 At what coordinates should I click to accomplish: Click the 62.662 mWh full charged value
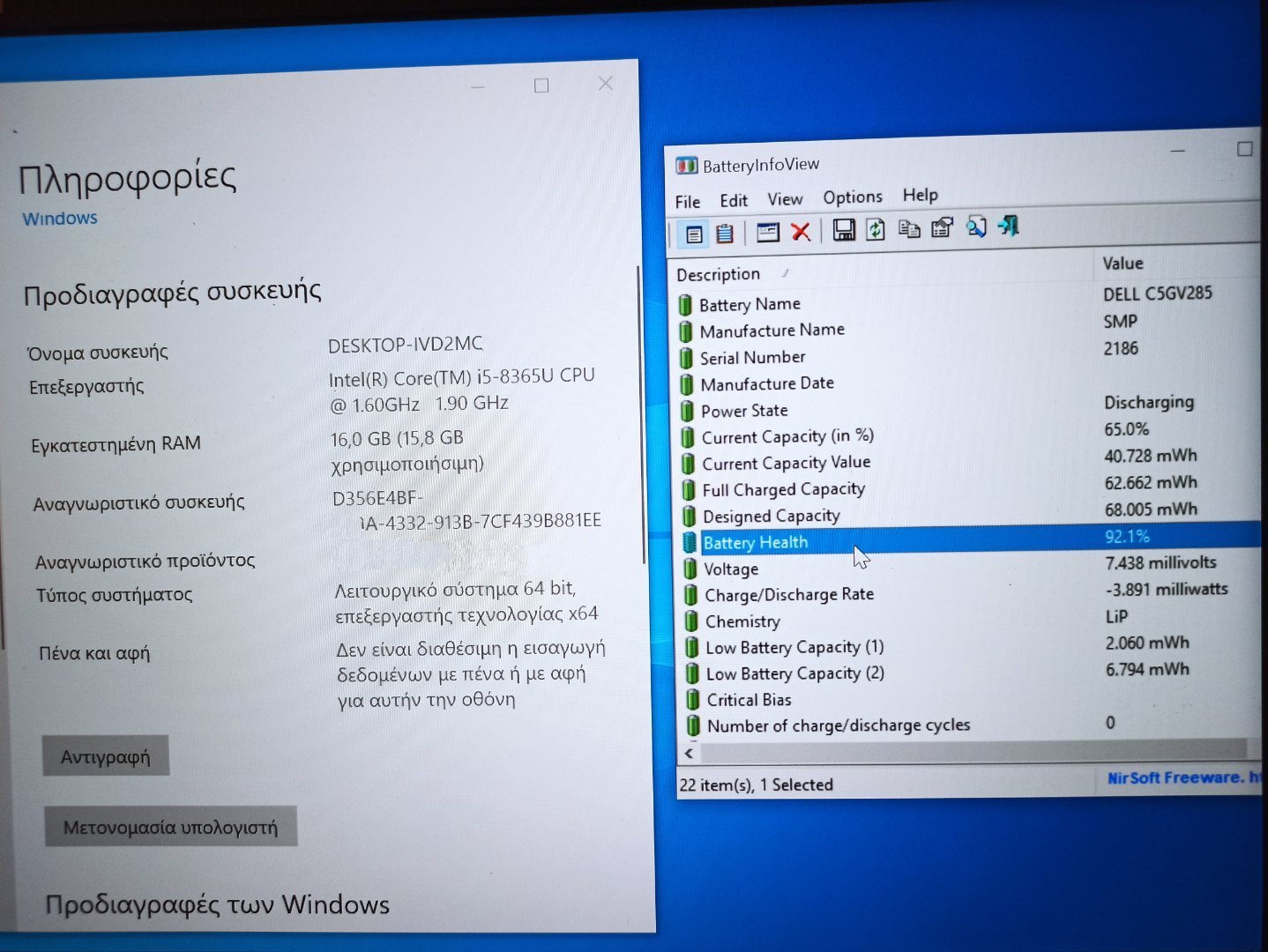pos(1151,482)
